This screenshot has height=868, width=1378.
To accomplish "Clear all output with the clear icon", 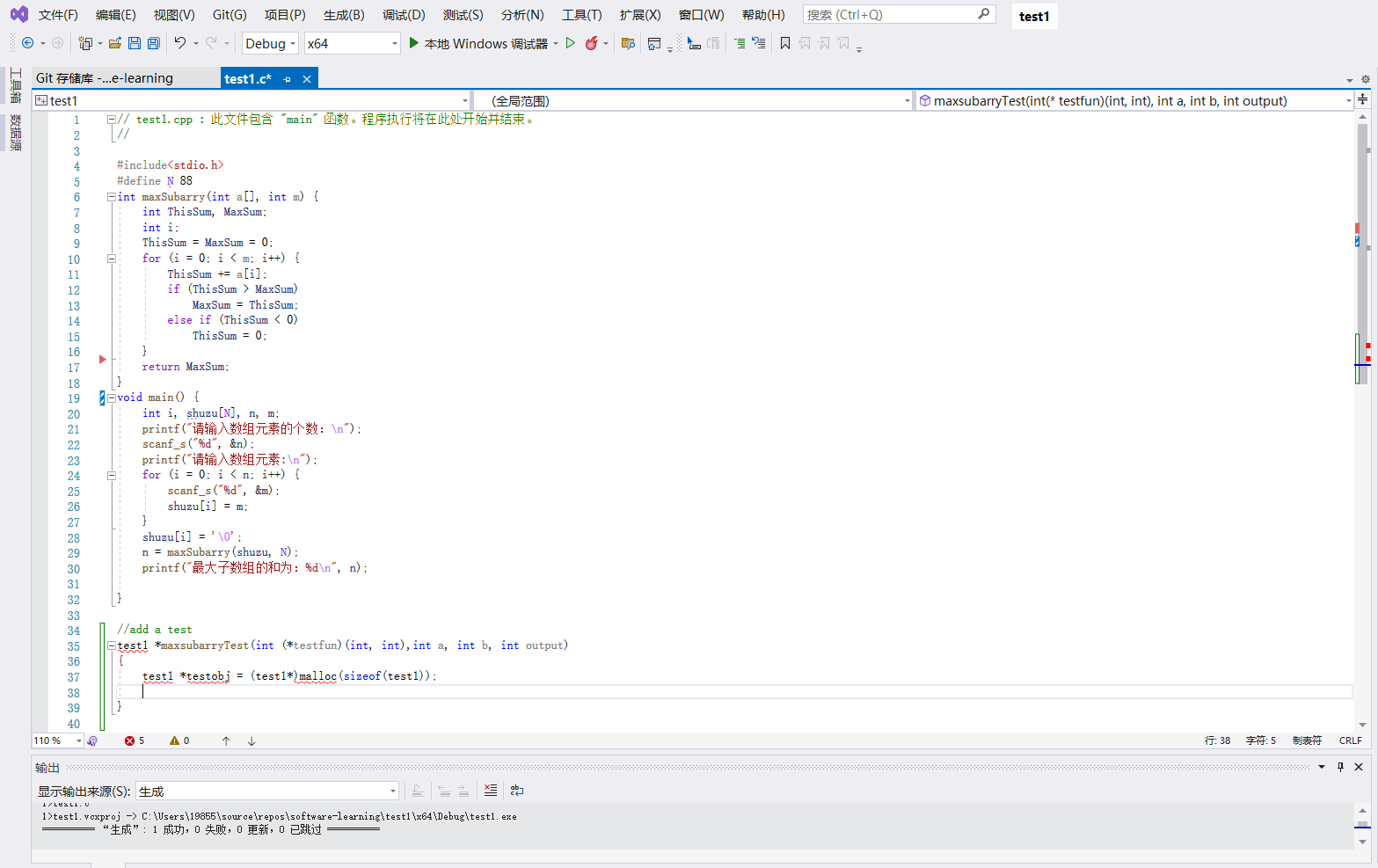I will (x=491, y=791).
